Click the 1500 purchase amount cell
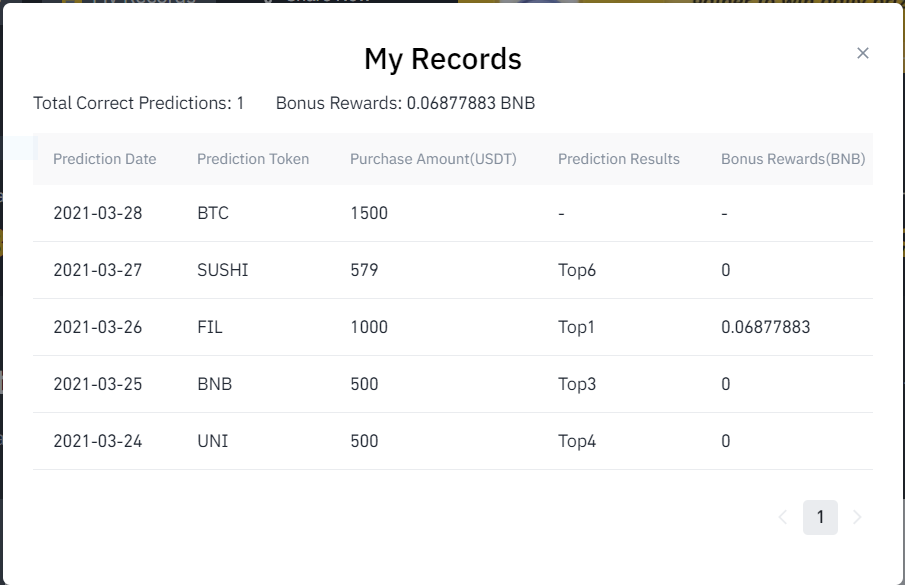The width and height of the screenshot is (905, 585). coord(369,213)
